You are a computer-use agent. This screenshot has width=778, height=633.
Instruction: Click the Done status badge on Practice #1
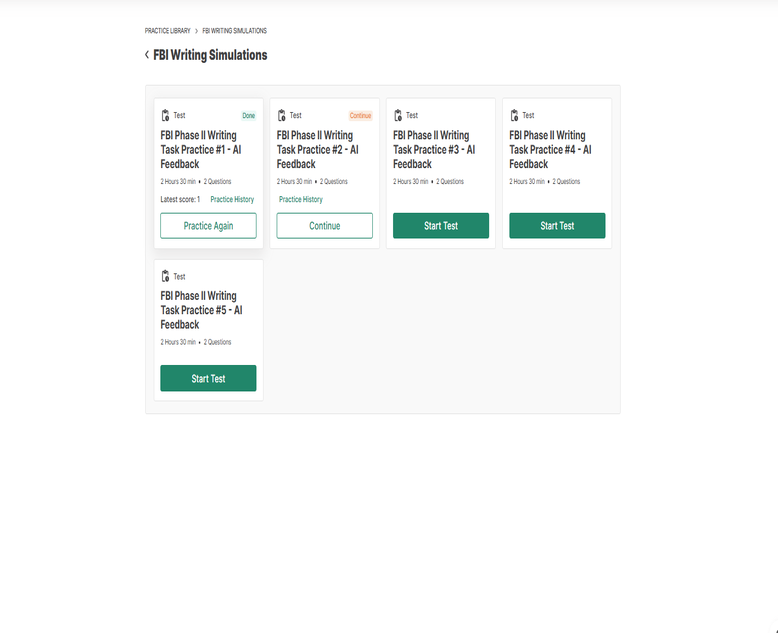point(249,116)
